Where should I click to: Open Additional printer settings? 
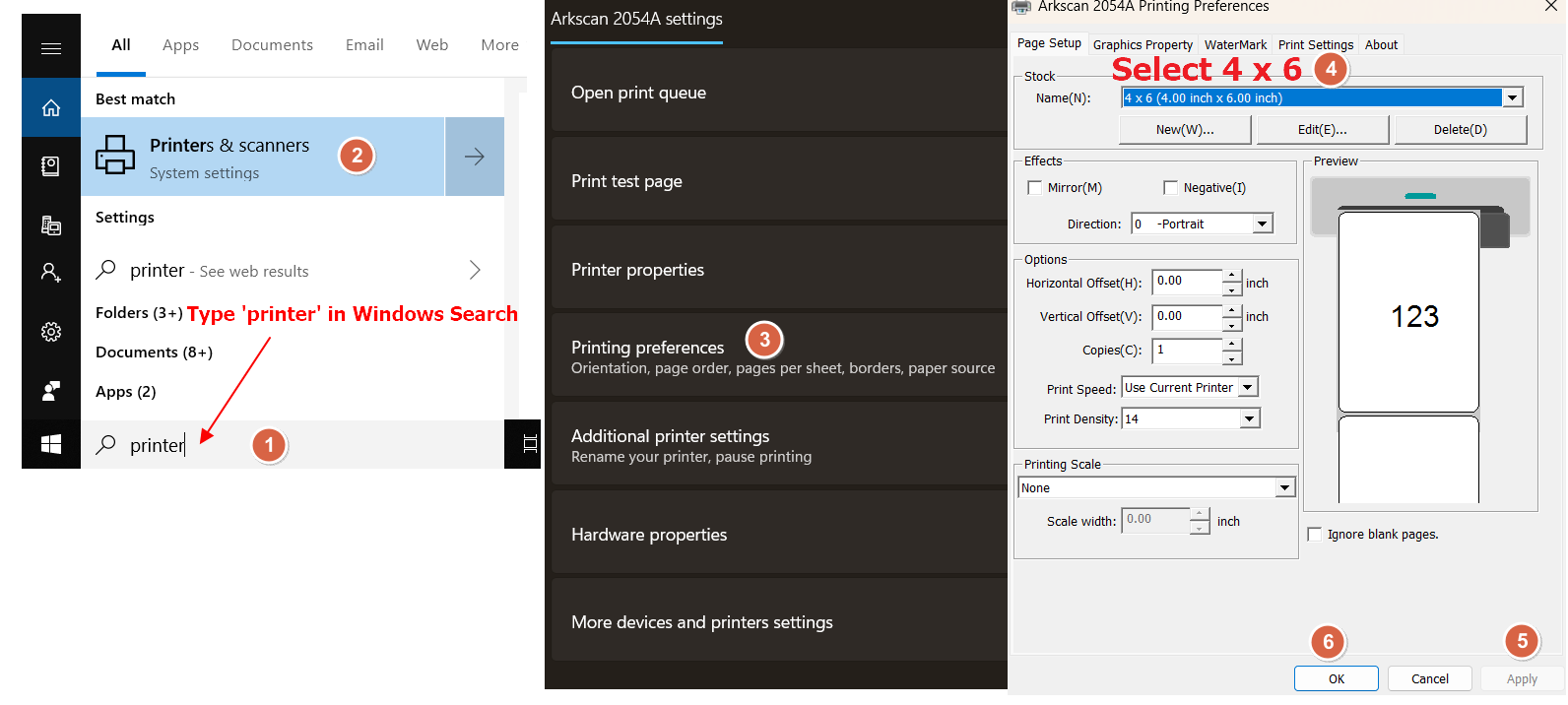tap(779, 445)
